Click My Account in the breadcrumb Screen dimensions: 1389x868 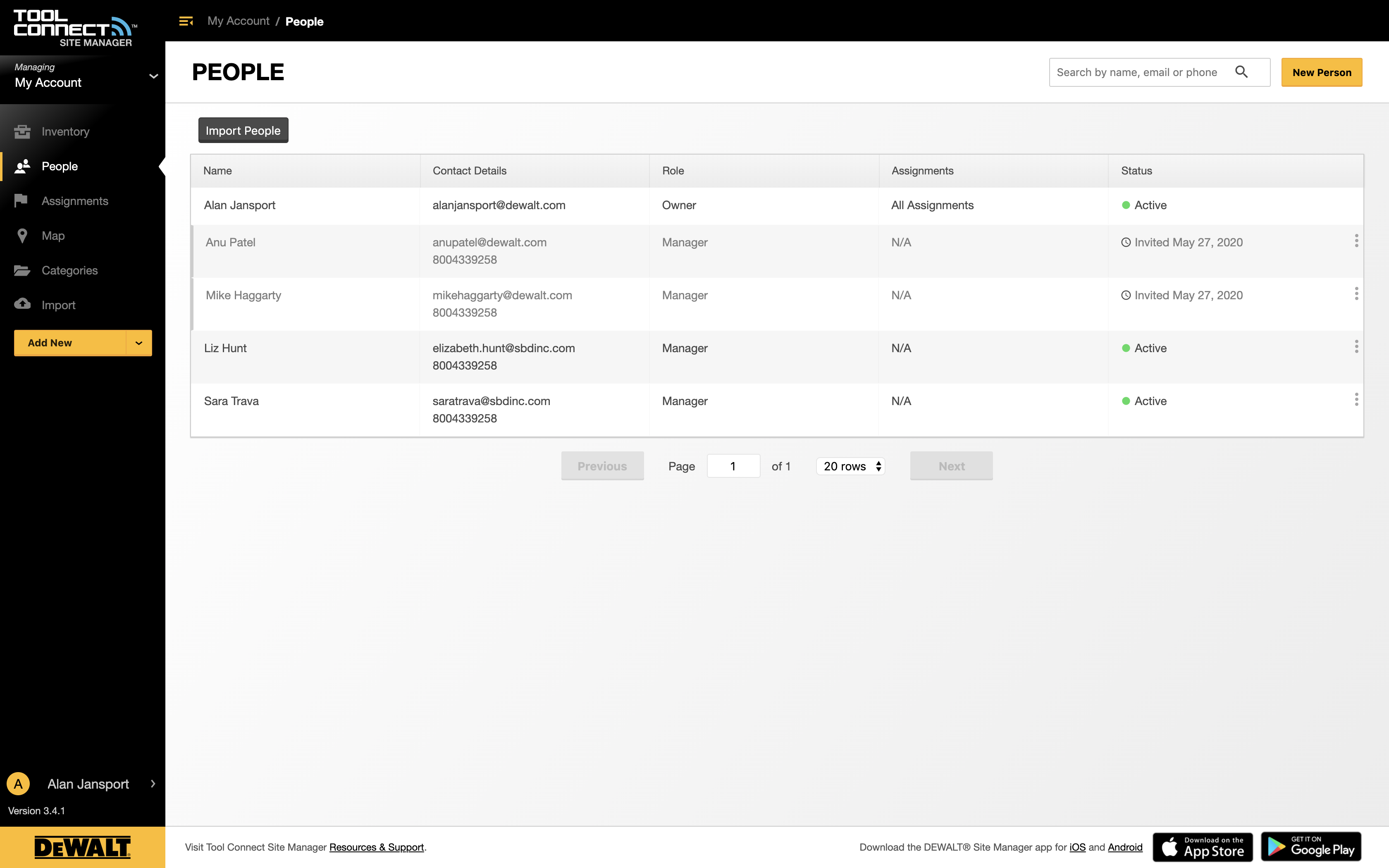coord(238,21)
